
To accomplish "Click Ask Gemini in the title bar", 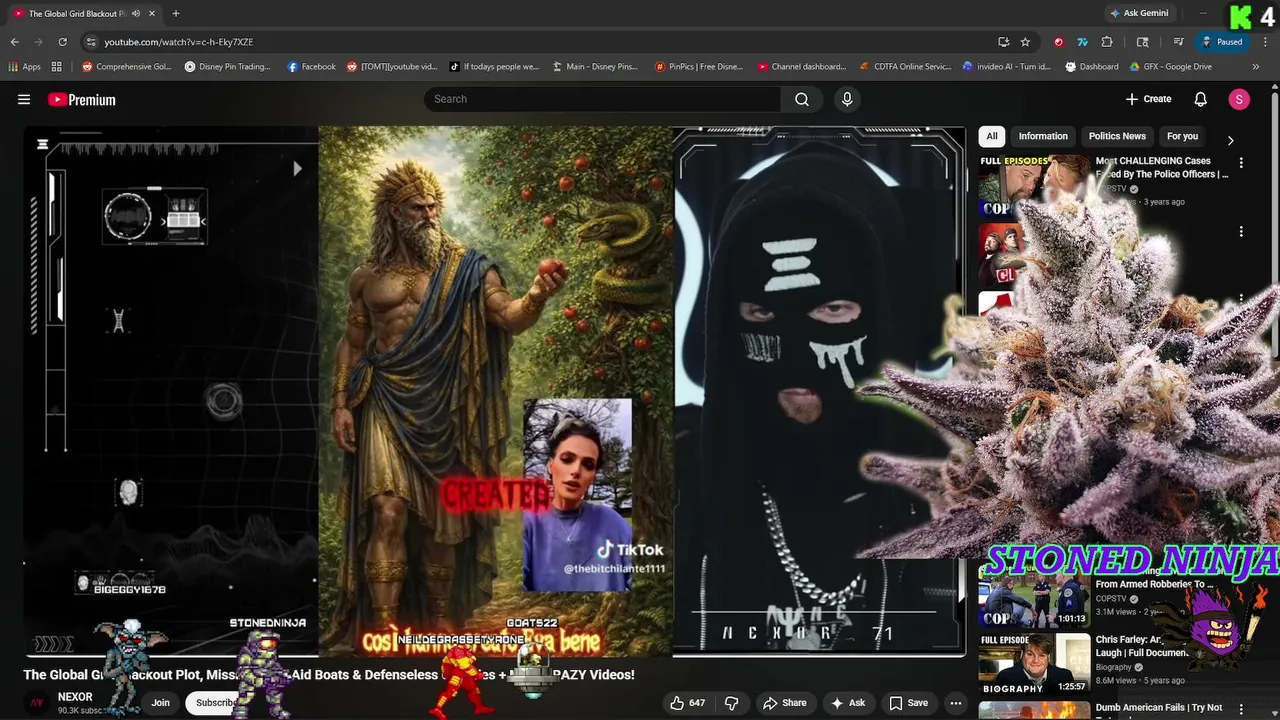I will click(x=1139, y=13).
